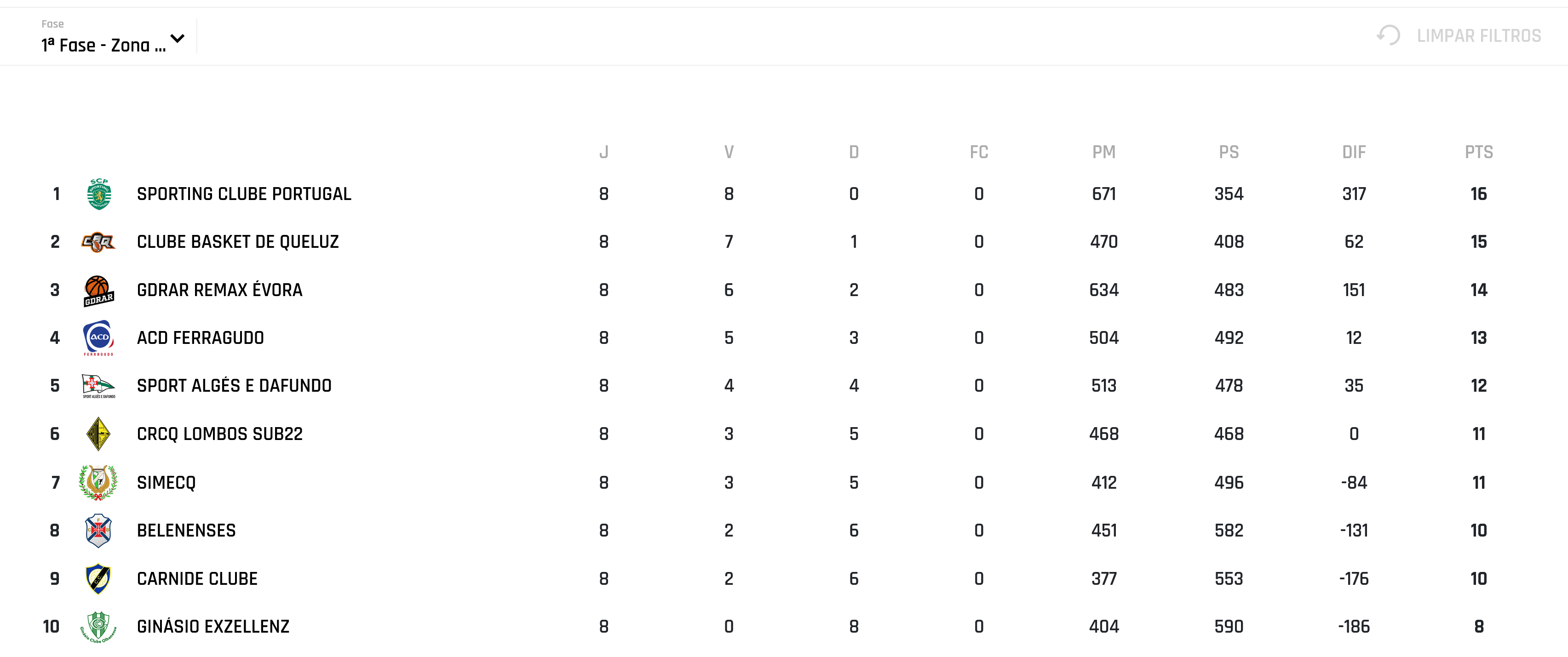Click the PTS column header
The width and height of the screenshot is (1568, 657).
pos(1478,152)
